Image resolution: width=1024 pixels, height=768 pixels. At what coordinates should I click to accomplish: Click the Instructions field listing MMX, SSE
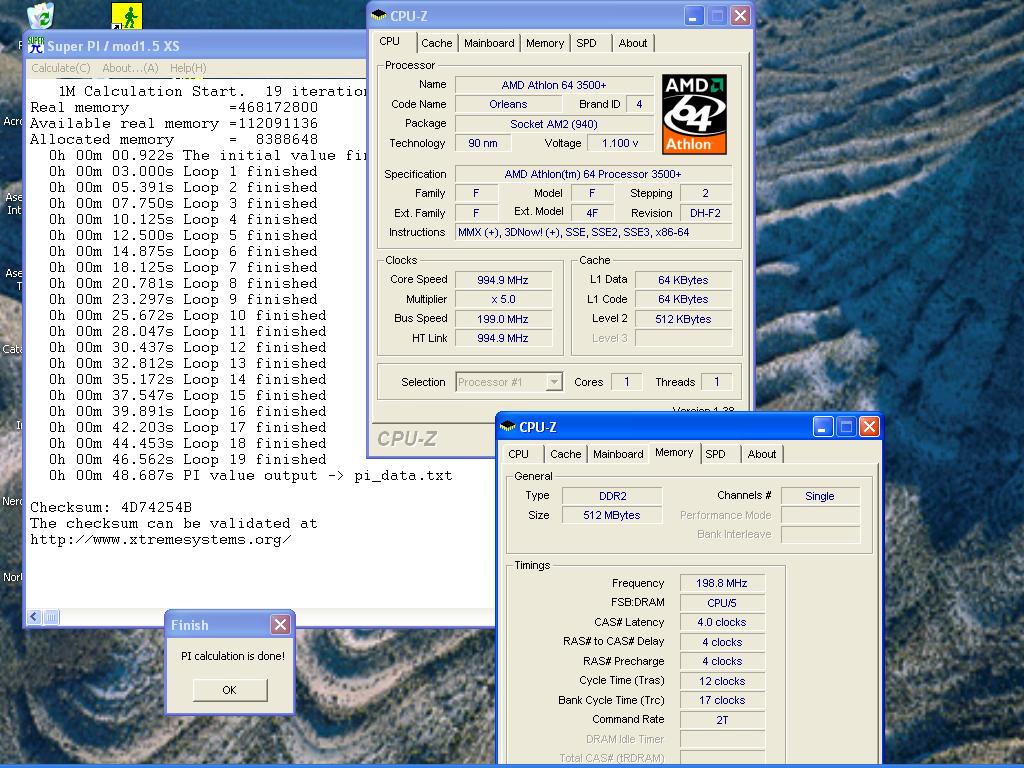point(593,232)
